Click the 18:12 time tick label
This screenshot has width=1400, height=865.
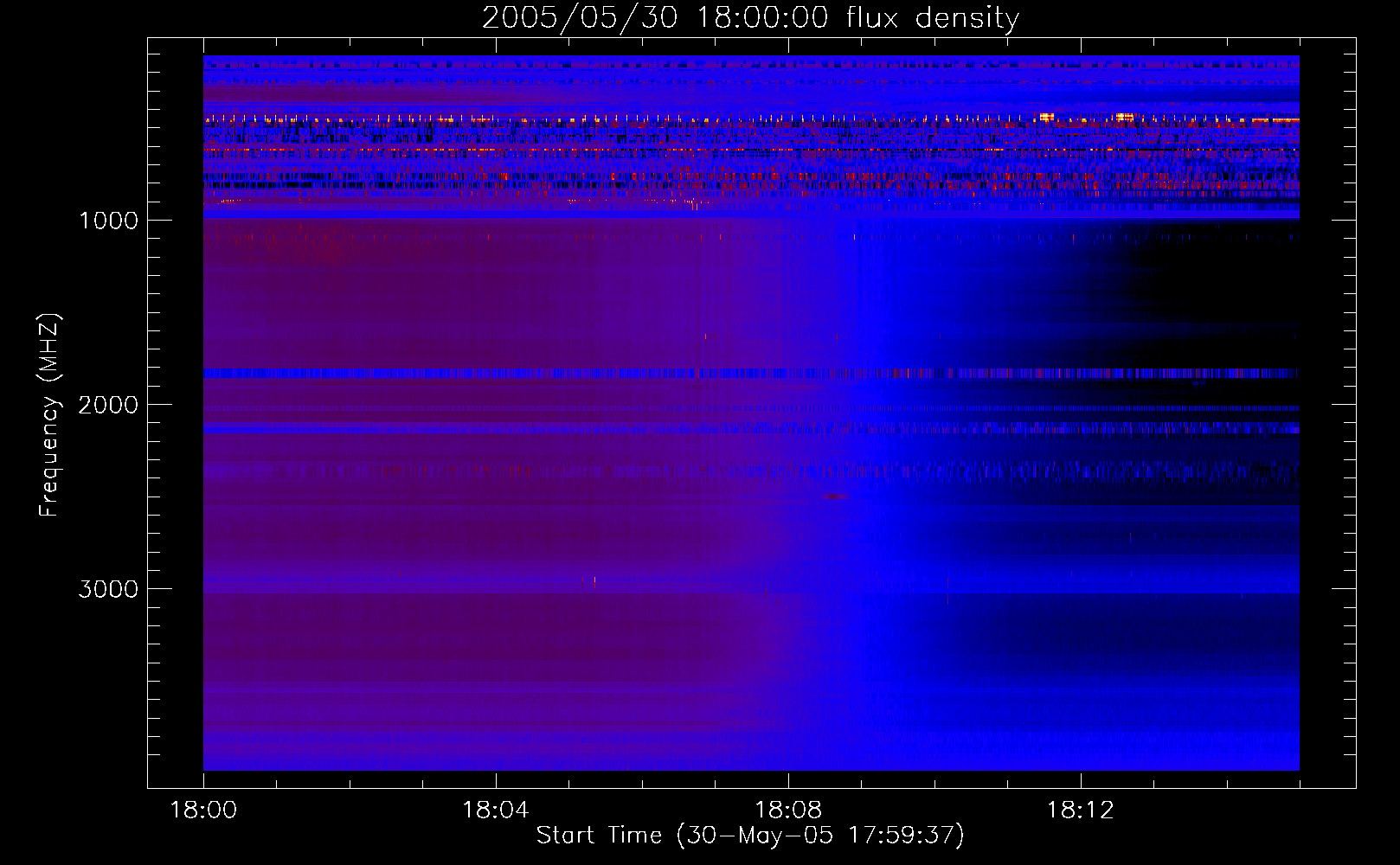1080,811
